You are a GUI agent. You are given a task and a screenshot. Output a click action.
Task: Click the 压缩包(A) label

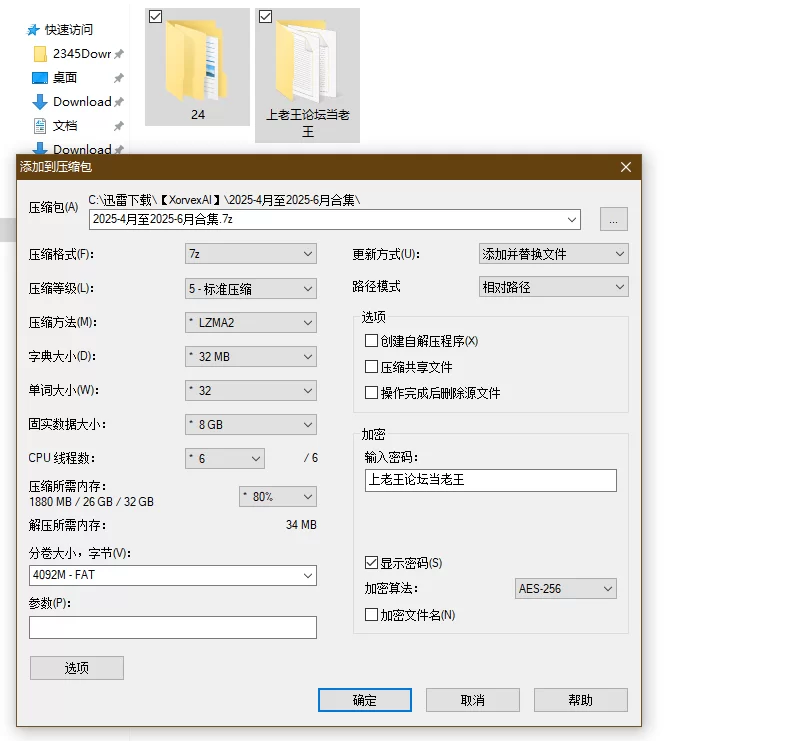(53, 208)
